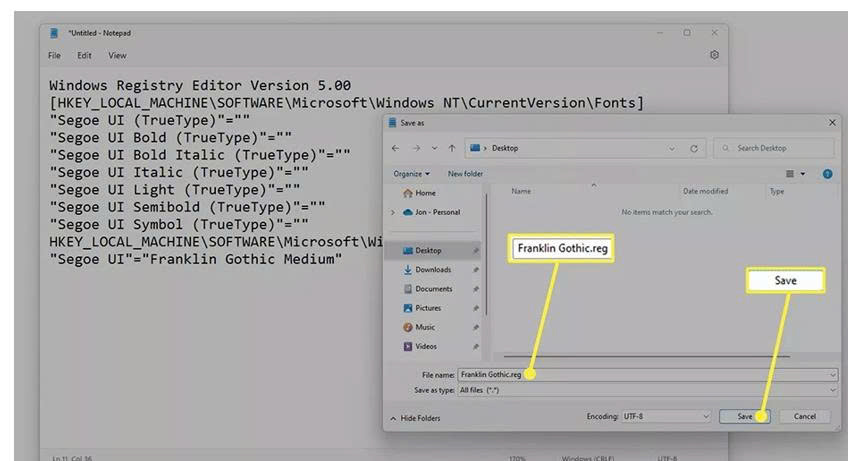This screenshot has height=461, width=848.
Task: Go forward in Save as dialog
Action: [x=416, y=148]
